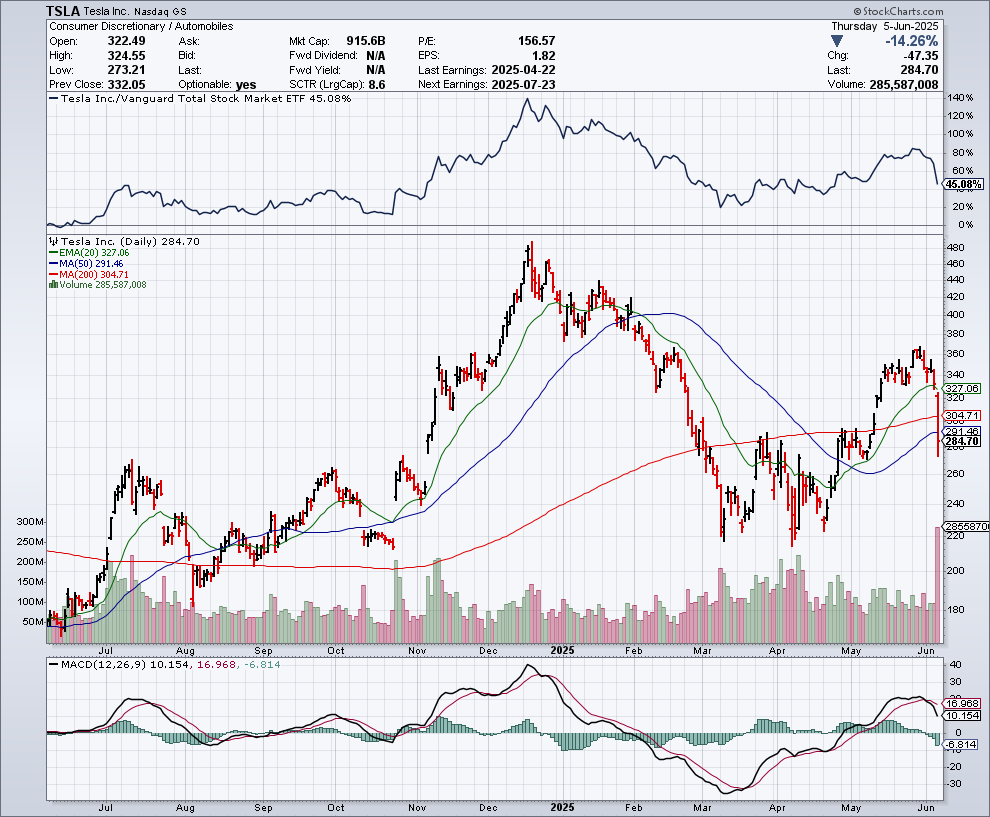Click the EMA(20) 327.06 legend entry
Image resolution: width=990 pixels, height=817 pixels.
(89, 253)
